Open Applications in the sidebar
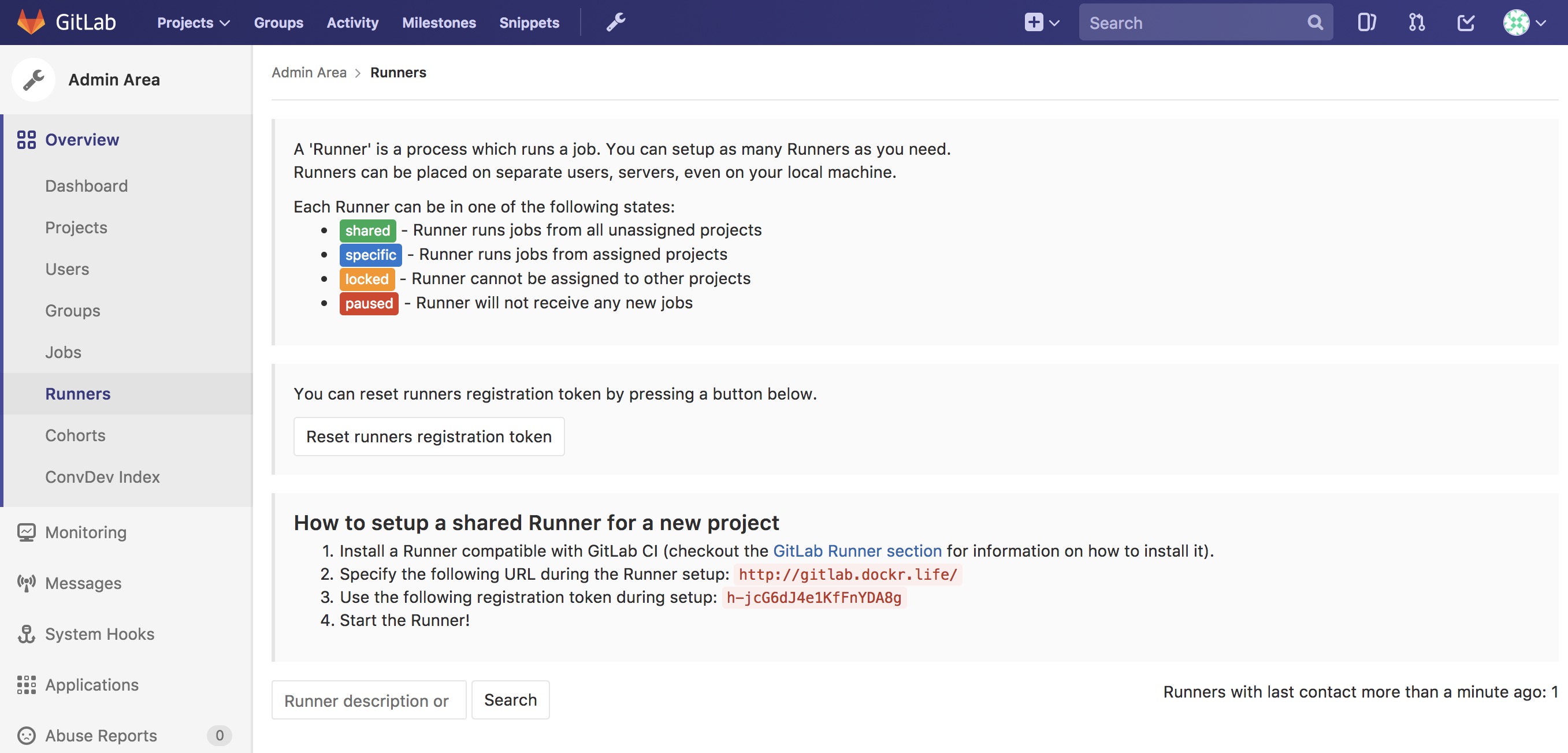 [x=92, y=684]
